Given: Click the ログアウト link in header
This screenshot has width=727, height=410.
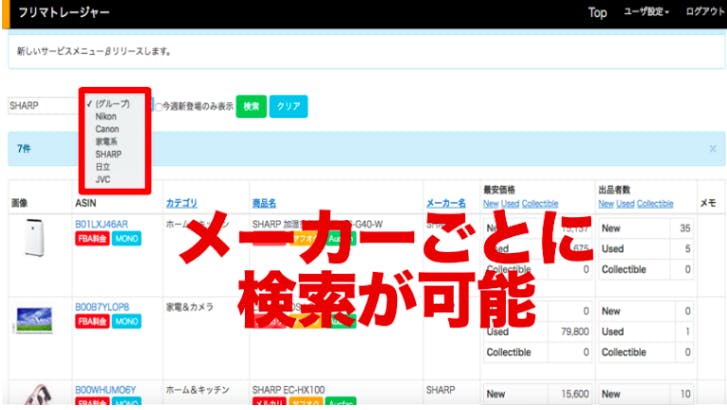Looking at the screenshot, I should (705, 12).
